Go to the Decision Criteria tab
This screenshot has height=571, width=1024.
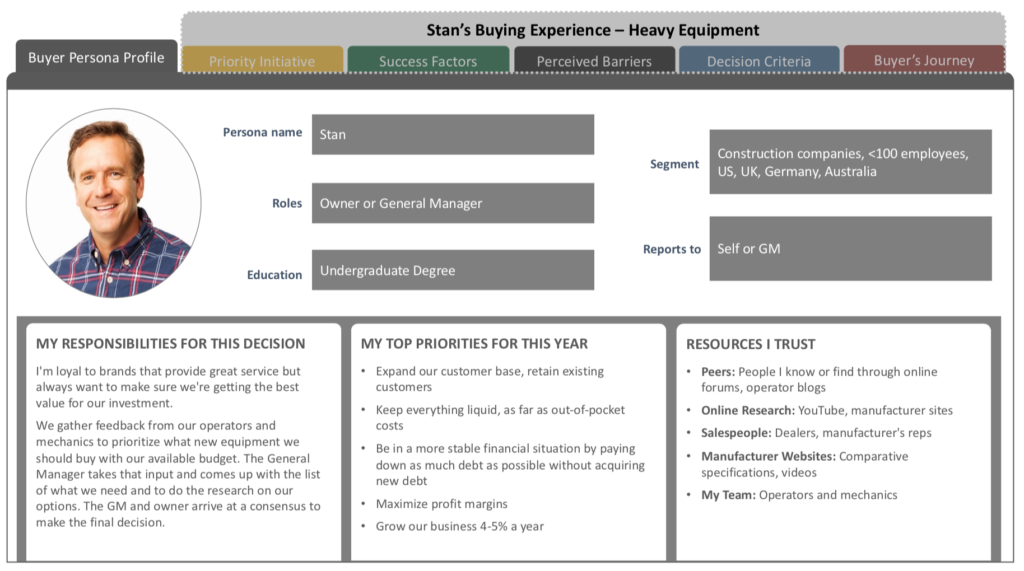point(759,60)
